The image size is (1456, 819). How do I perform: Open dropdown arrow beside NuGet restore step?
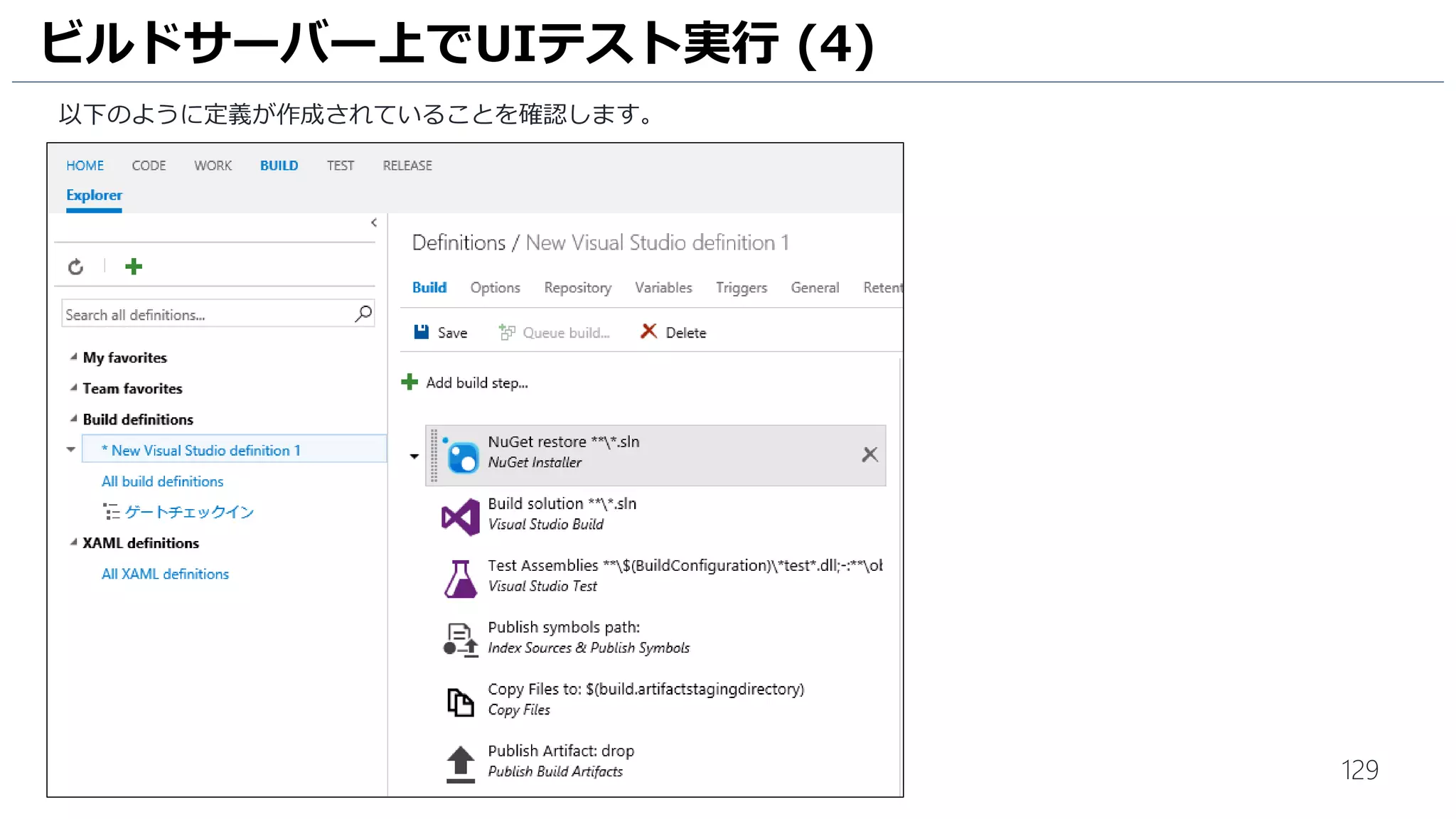(414, 456)
